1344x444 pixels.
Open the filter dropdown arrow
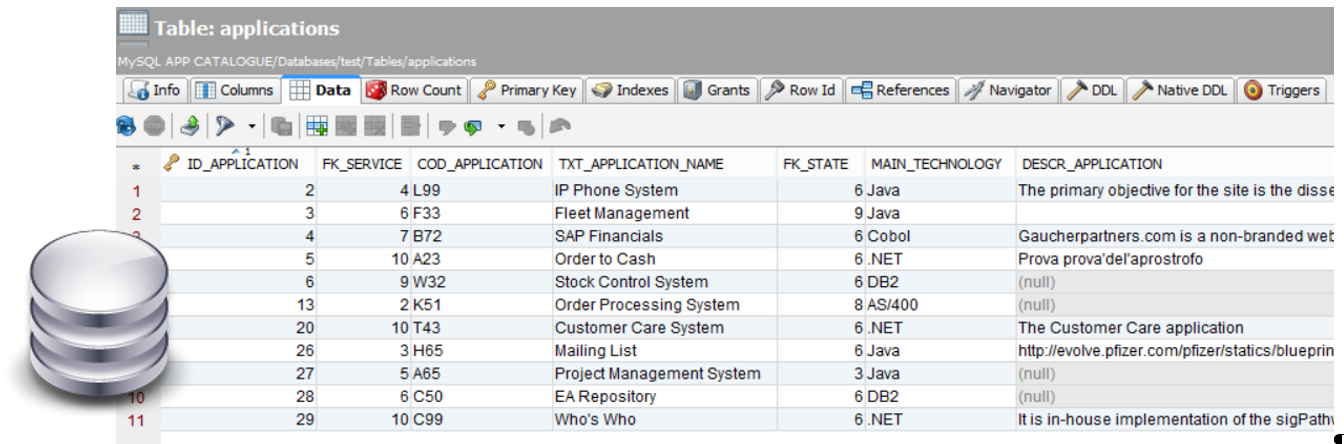coord(252,127)
